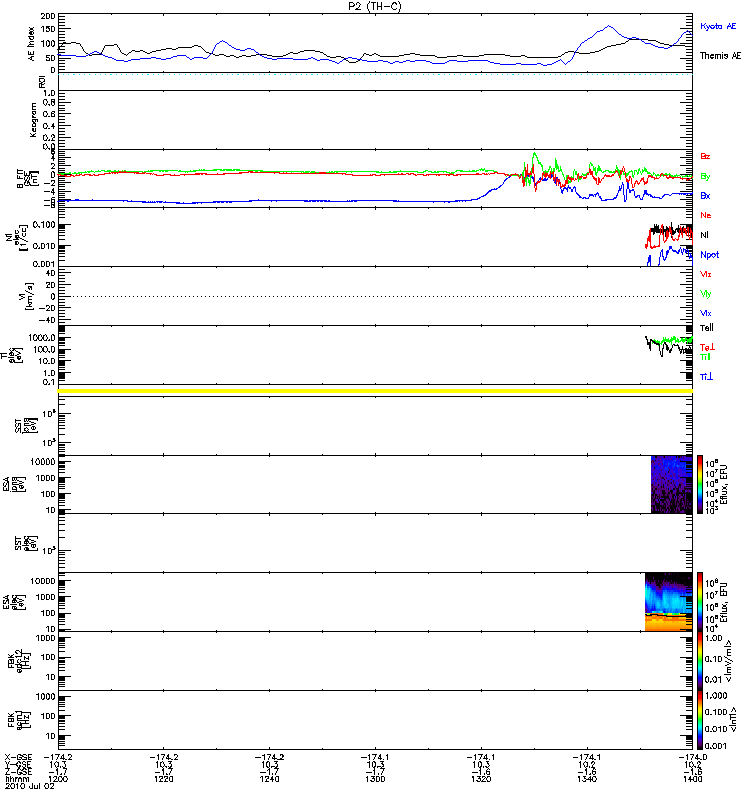Click the blue Ti⊥ legend label
The height and width of the screenshot is (800, 750).
[x=706, y=377]
